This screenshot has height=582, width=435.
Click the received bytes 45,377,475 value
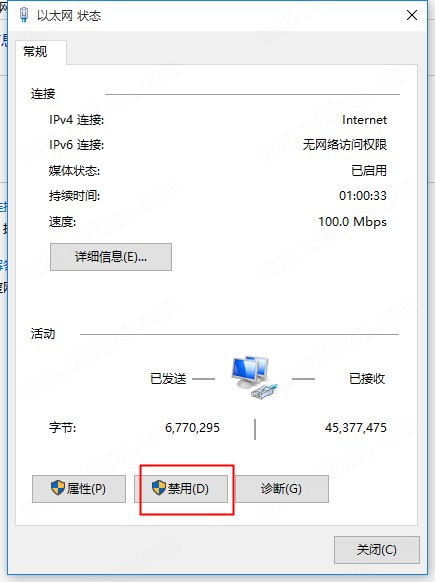[x=356, y=428]
